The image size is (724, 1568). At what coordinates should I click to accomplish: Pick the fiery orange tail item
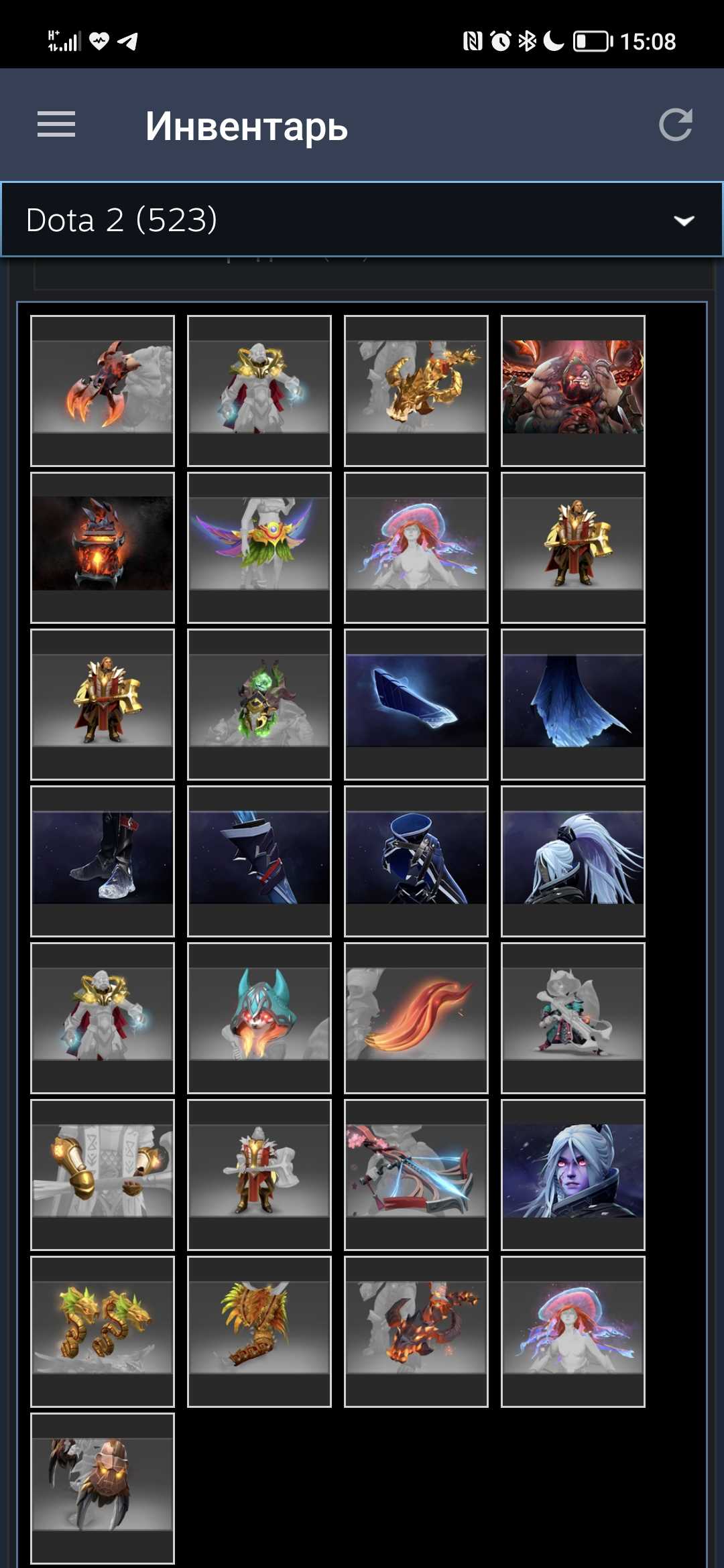tap(416, 1018)
